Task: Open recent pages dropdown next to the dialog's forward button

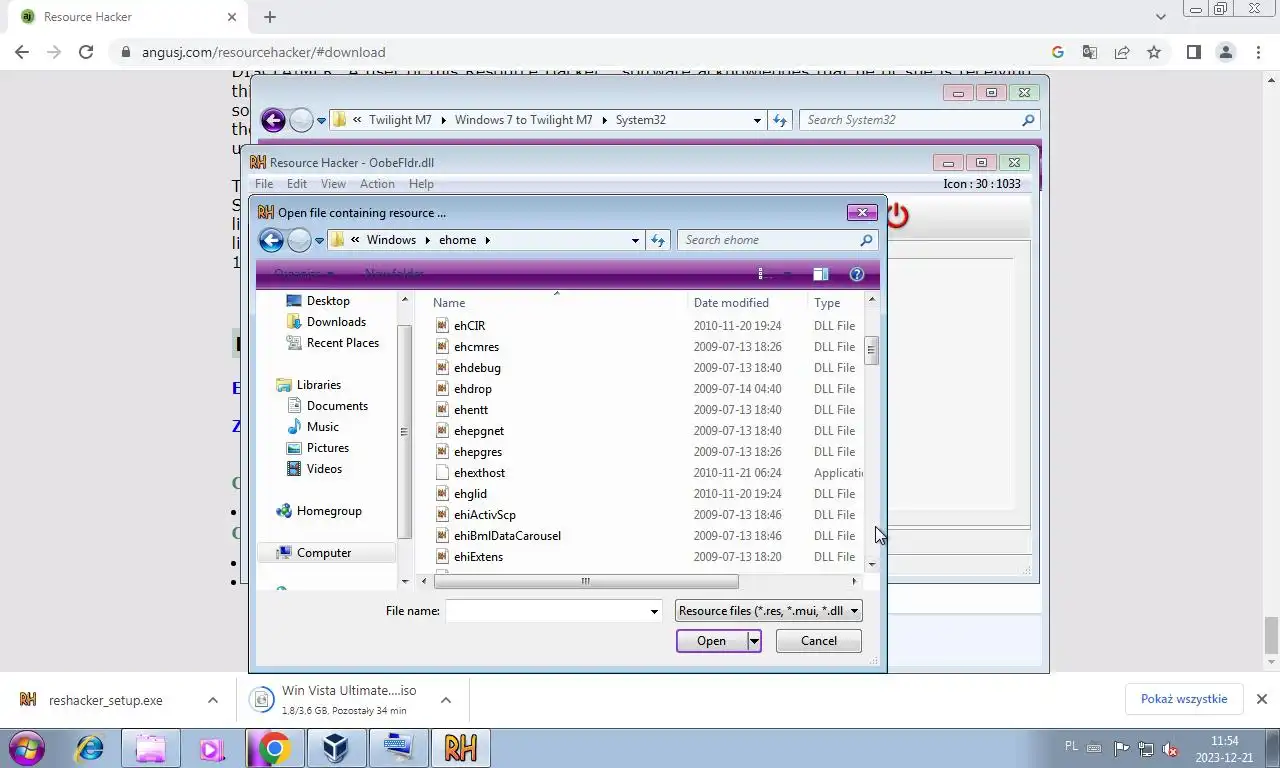Action: pyautogui.click(x=320, y=240)
